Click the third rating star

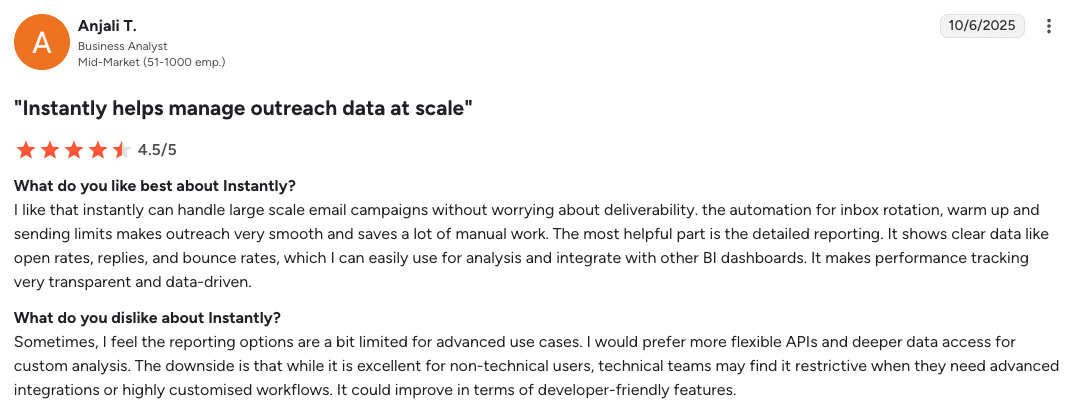(74, 150)
